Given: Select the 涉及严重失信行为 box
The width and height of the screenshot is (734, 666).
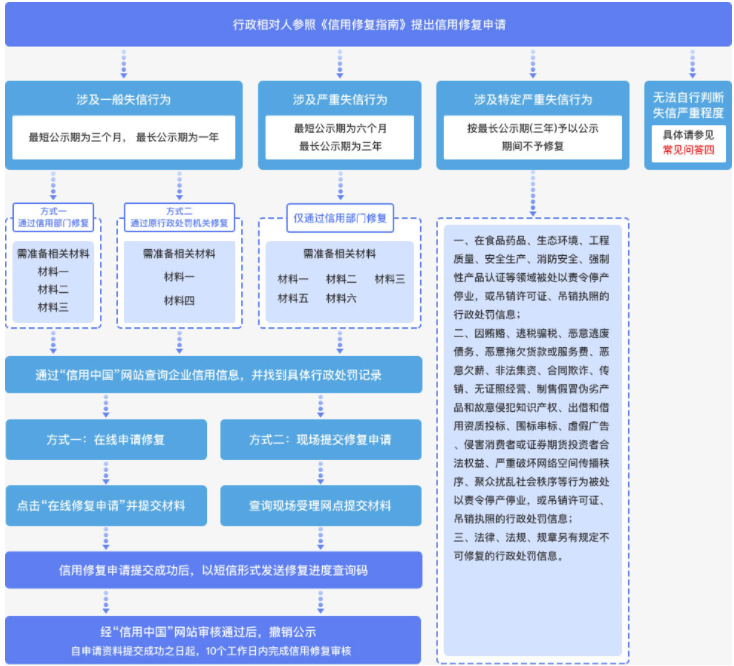Looking at the screenshot, I should (339, 99).
